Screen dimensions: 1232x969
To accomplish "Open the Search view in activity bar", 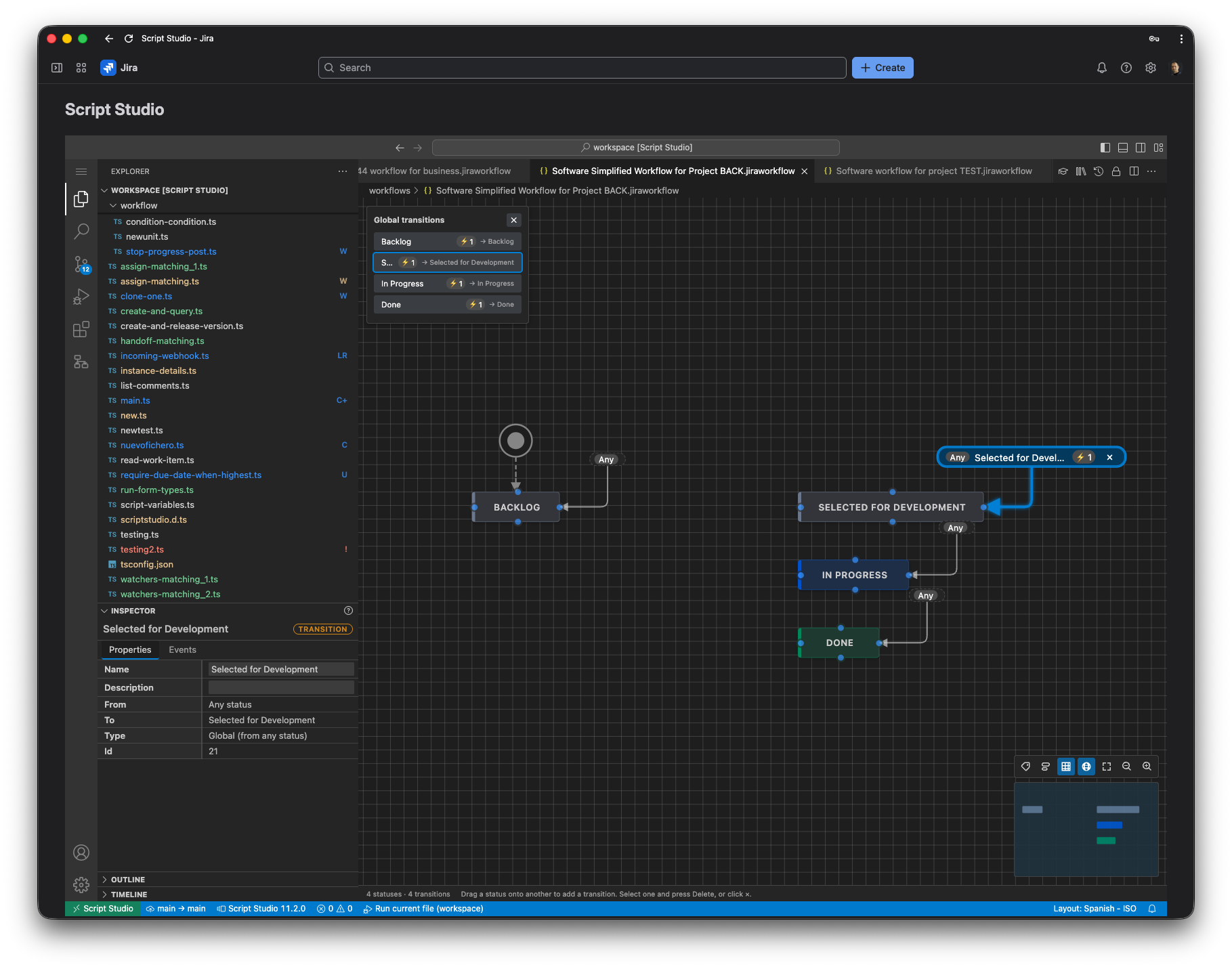I will (x=81, y=231).
